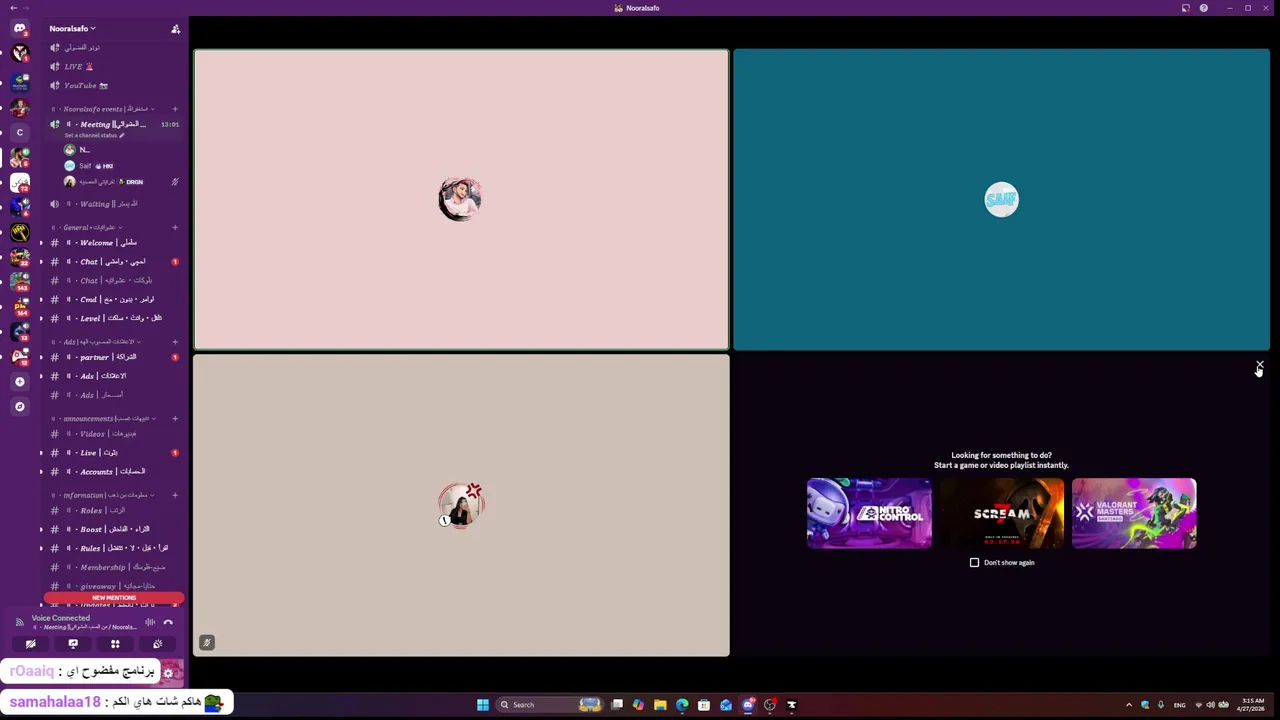Image resolution: width=1280 pixels, height=720 pixels.
Task: Focus the bottom-left muted participant tile
Action: pos(461,505)
